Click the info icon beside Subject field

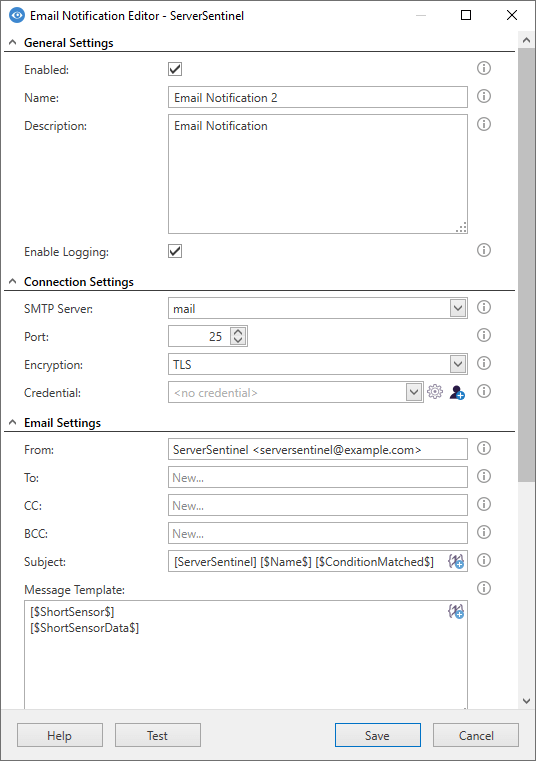pos(484,561)
